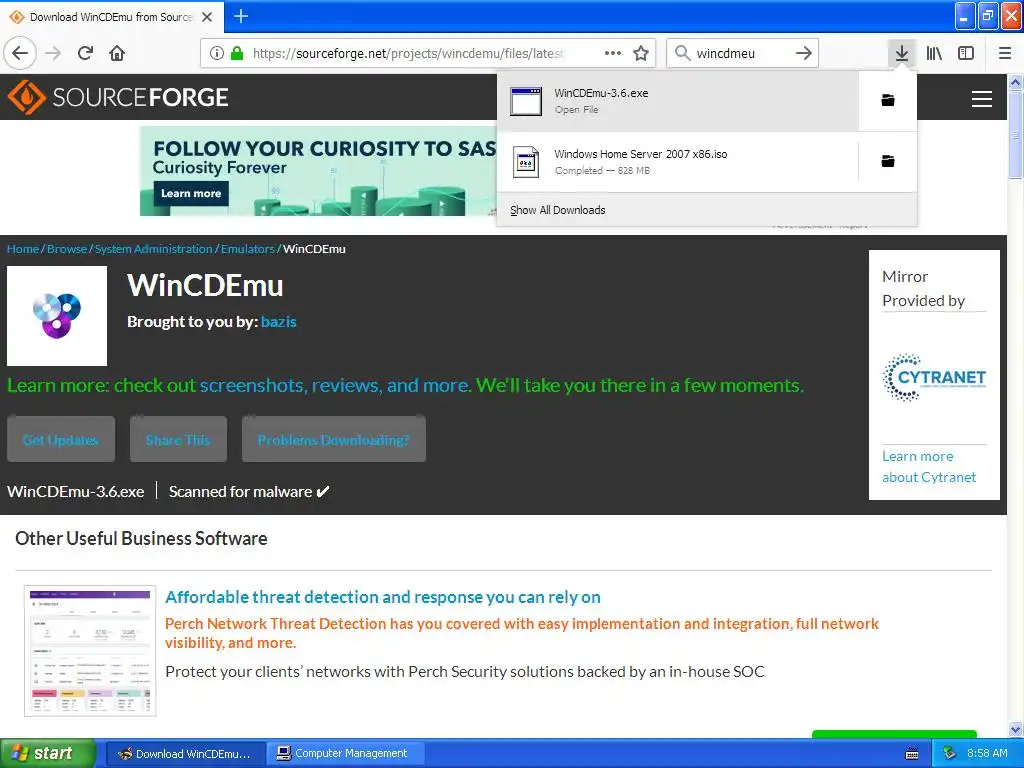Open the Emulators breadcrumb link
This screenshot has height=768, width=1024.
click(x=248, y=249)
